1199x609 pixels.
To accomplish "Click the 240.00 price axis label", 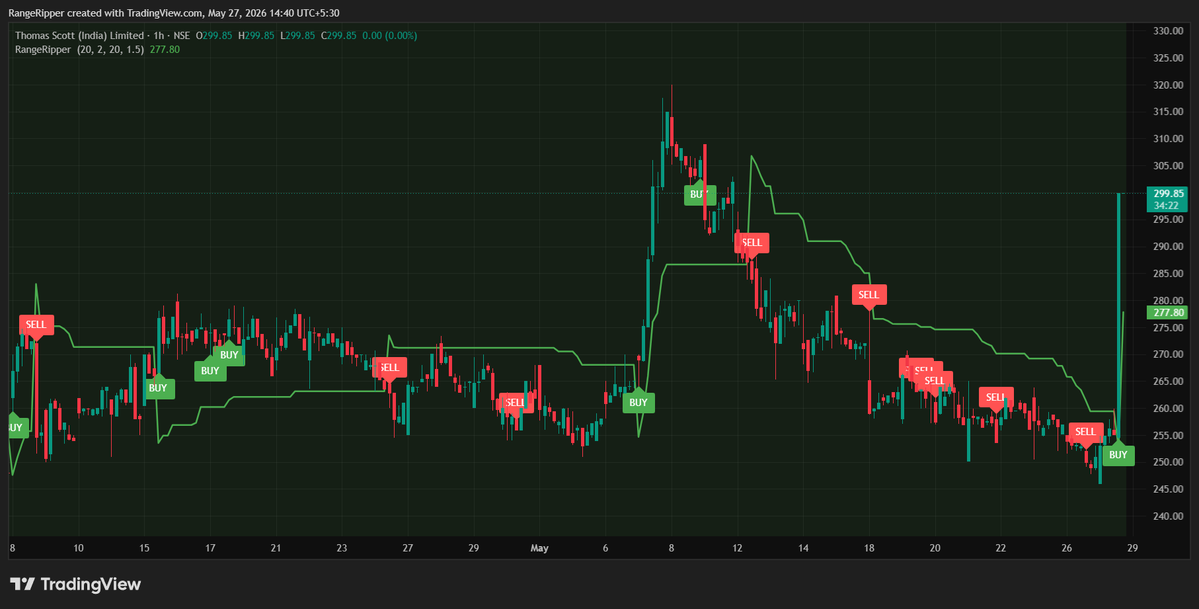I will (x=1168, y=516).
